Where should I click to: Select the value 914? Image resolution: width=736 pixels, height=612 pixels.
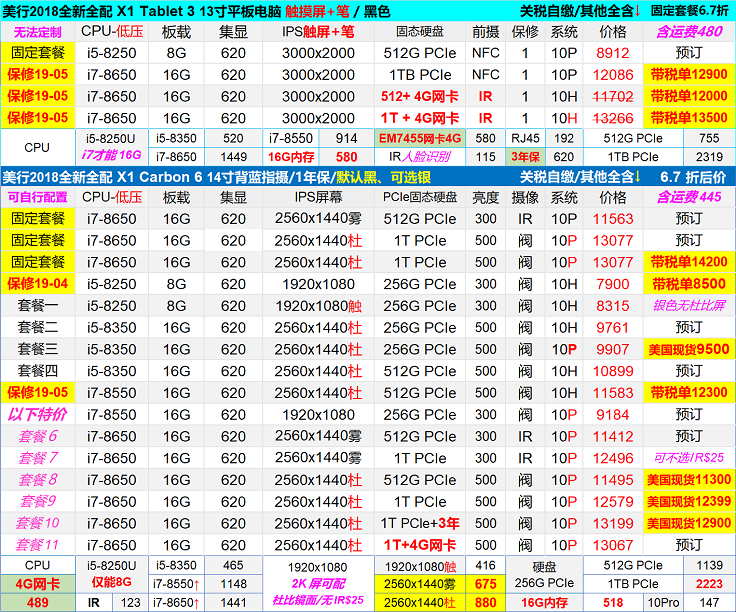(346, 138)
